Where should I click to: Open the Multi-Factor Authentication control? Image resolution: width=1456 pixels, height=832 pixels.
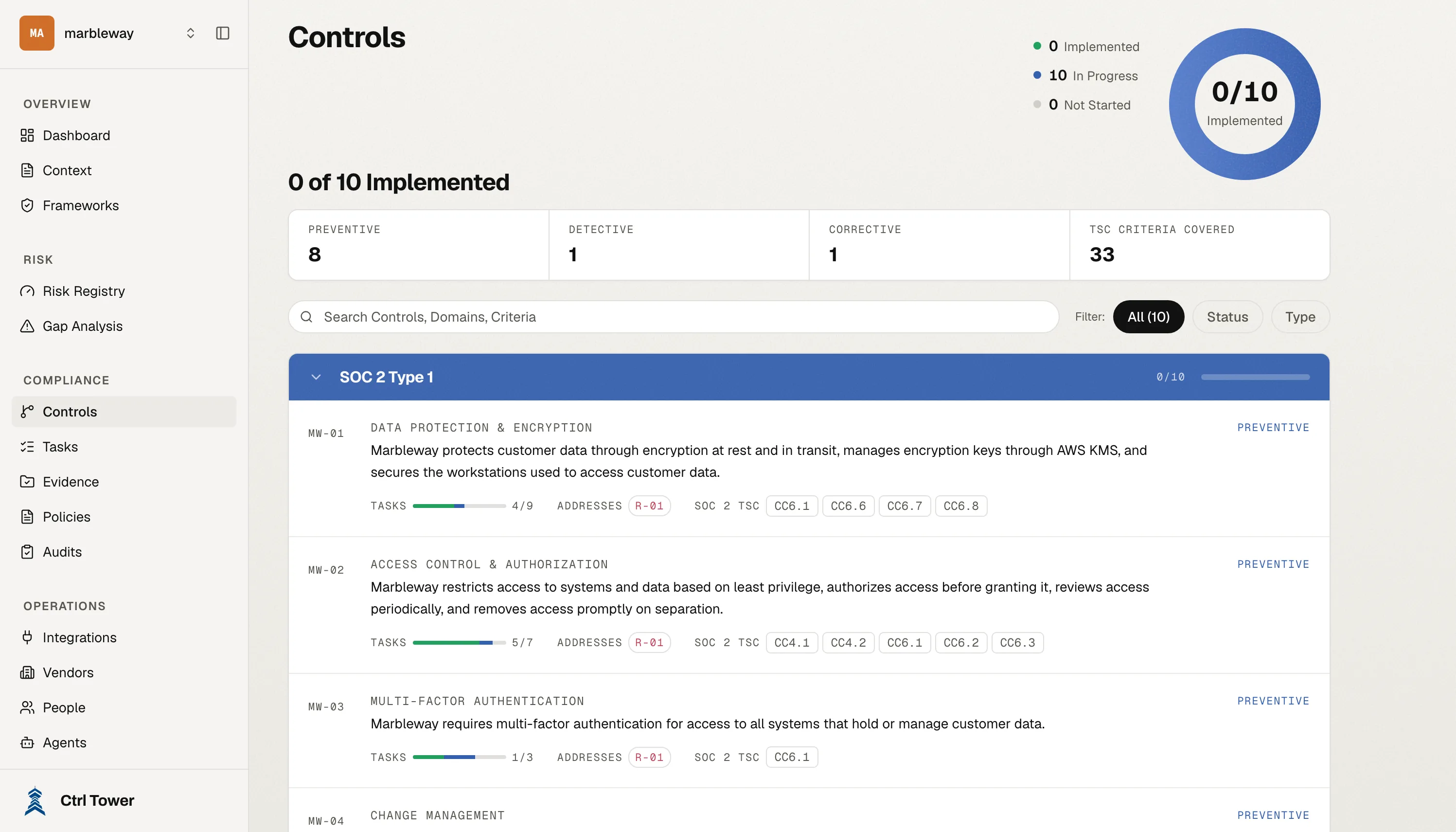[x=809, y=730]
